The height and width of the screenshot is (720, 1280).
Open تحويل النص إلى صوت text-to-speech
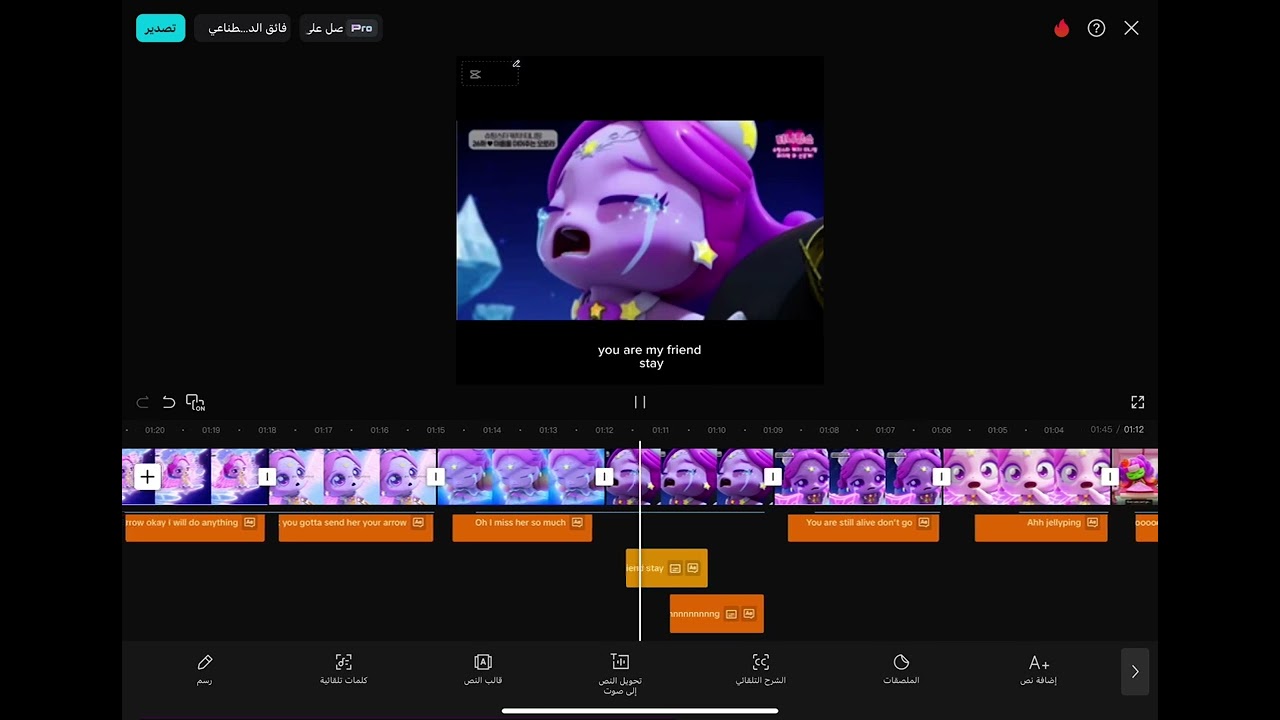620,674
